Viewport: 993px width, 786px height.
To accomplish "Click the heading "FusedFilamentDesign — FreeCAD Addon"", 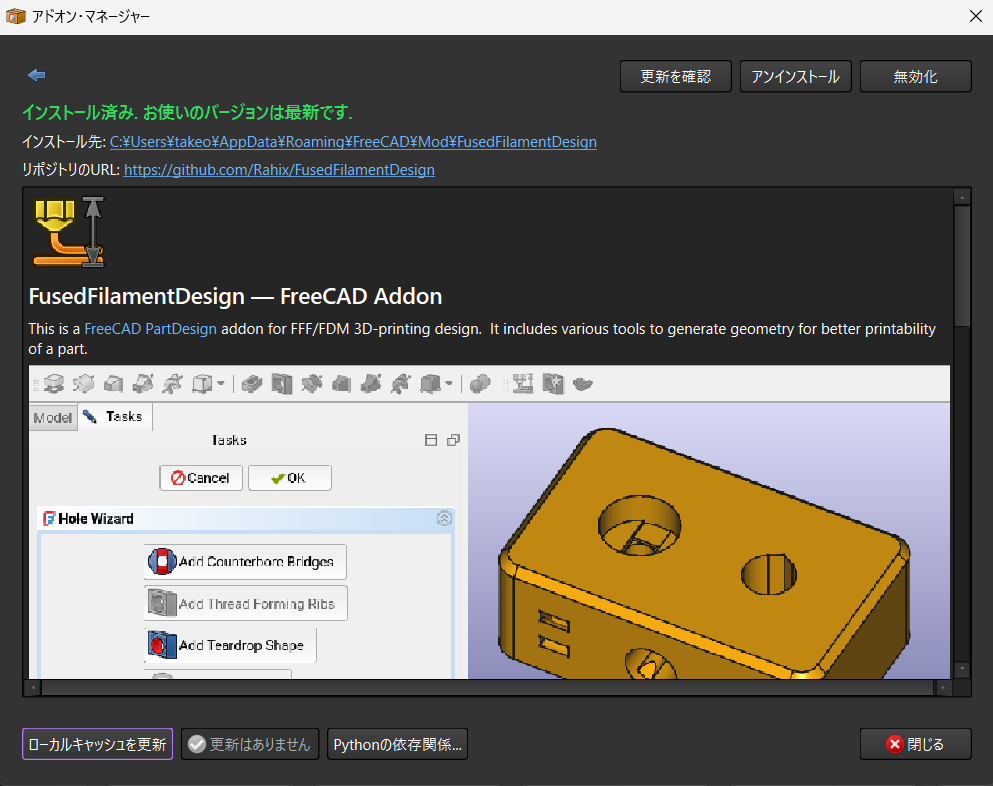I will coord(235,296).
